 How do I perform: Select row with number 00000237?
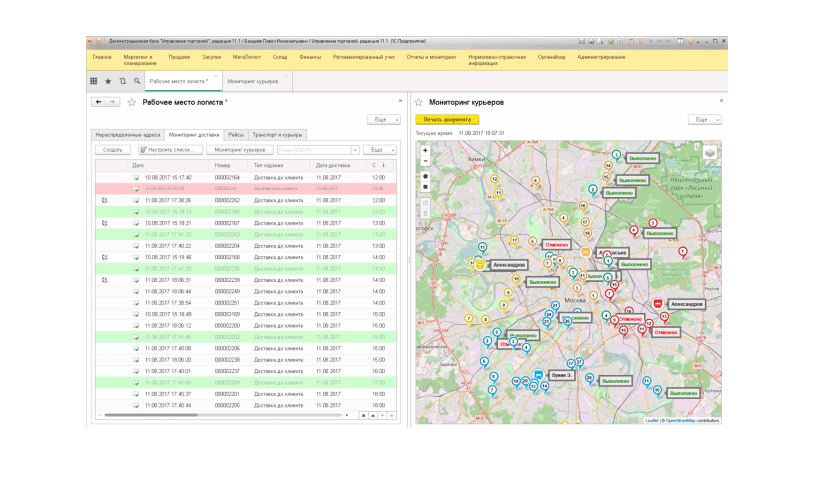[x=246, y=371]
